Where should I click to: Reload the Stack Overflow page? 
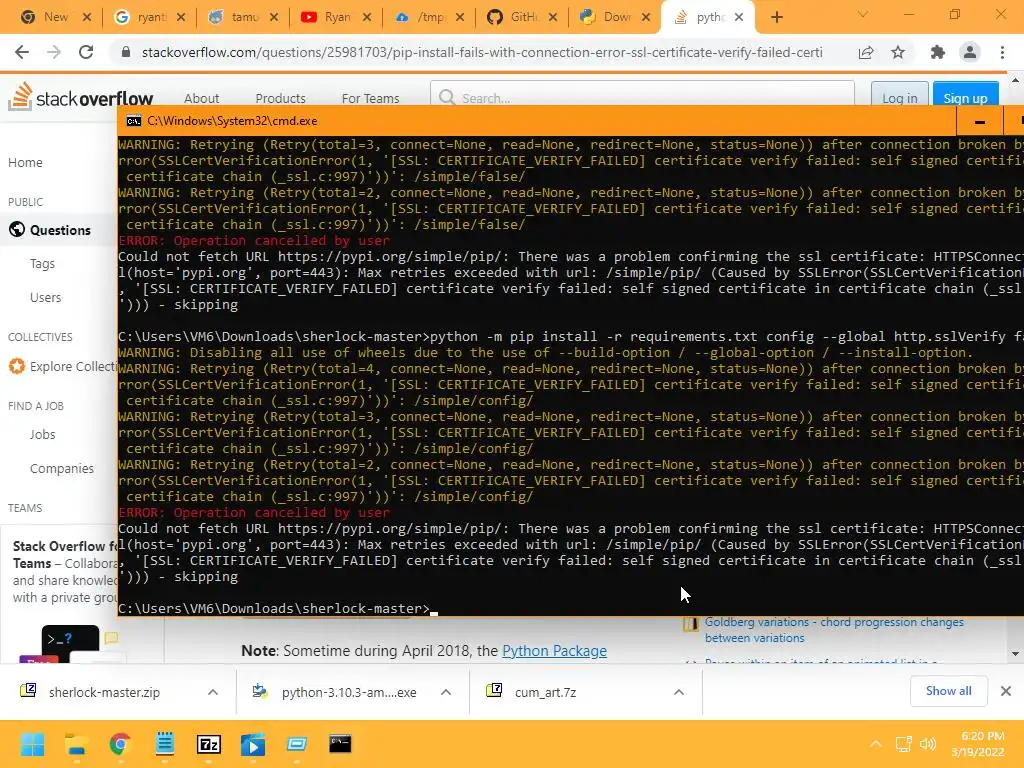click(86, 52)
